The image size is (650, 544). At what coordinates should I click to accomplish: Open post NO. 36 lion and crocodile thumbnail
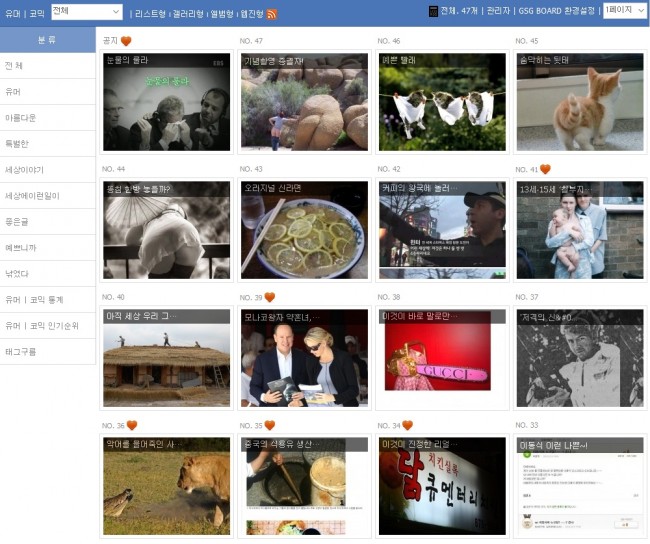tap(166, 486)
